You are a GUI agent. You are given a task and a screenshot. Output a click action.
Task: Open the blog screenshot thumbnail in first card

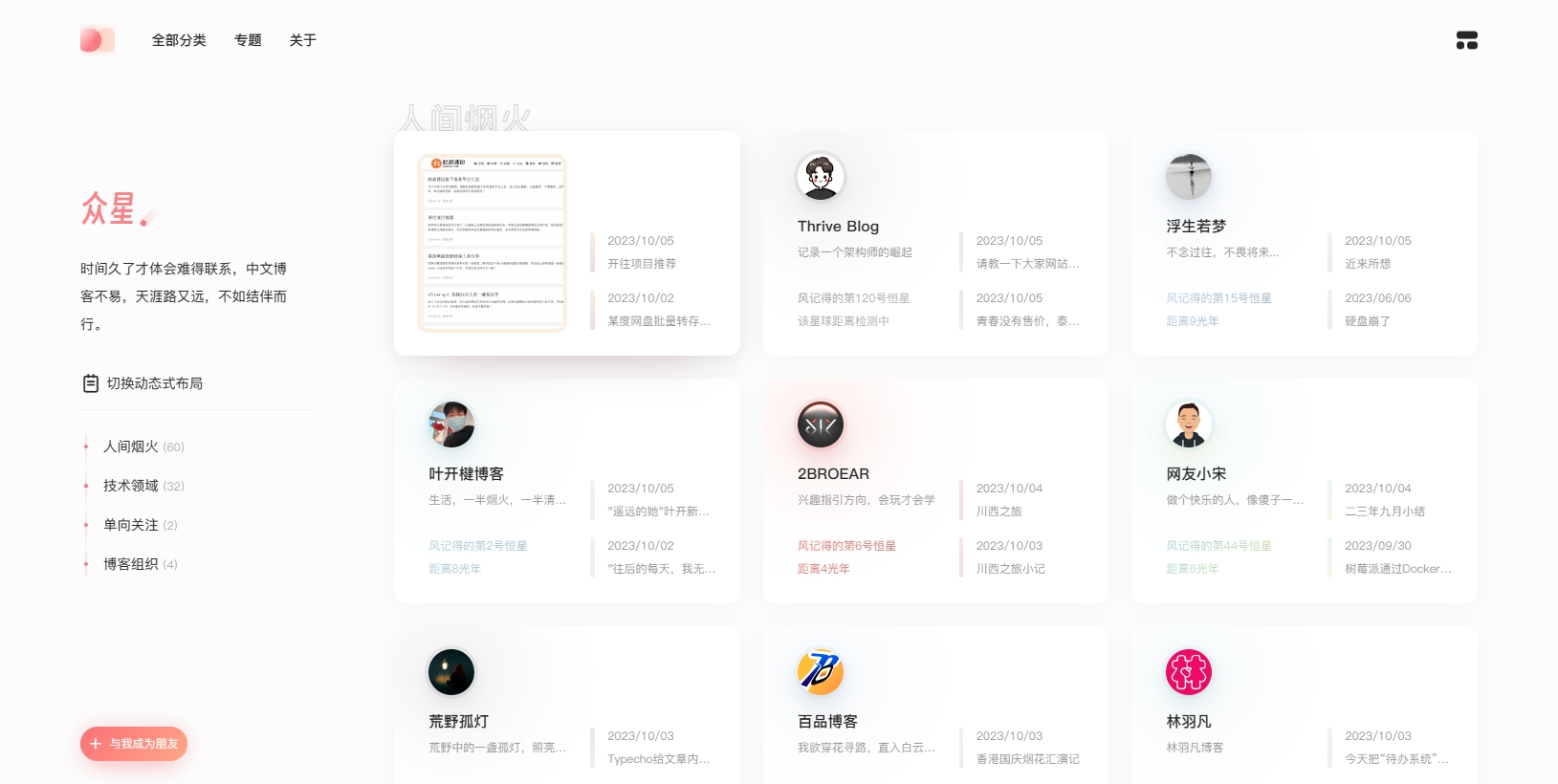click(493, 243)
